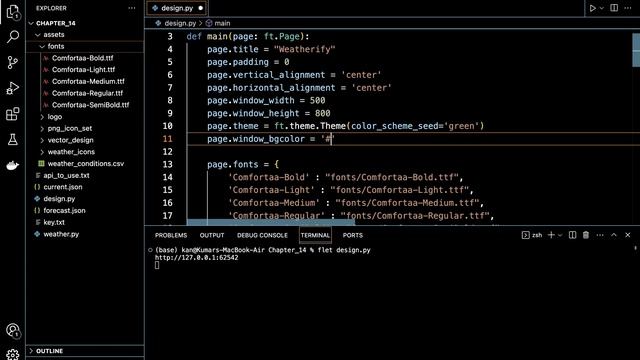Kill terminal with trash icon
The height and width of the screenshot is (360, 640).
point(586,235)
